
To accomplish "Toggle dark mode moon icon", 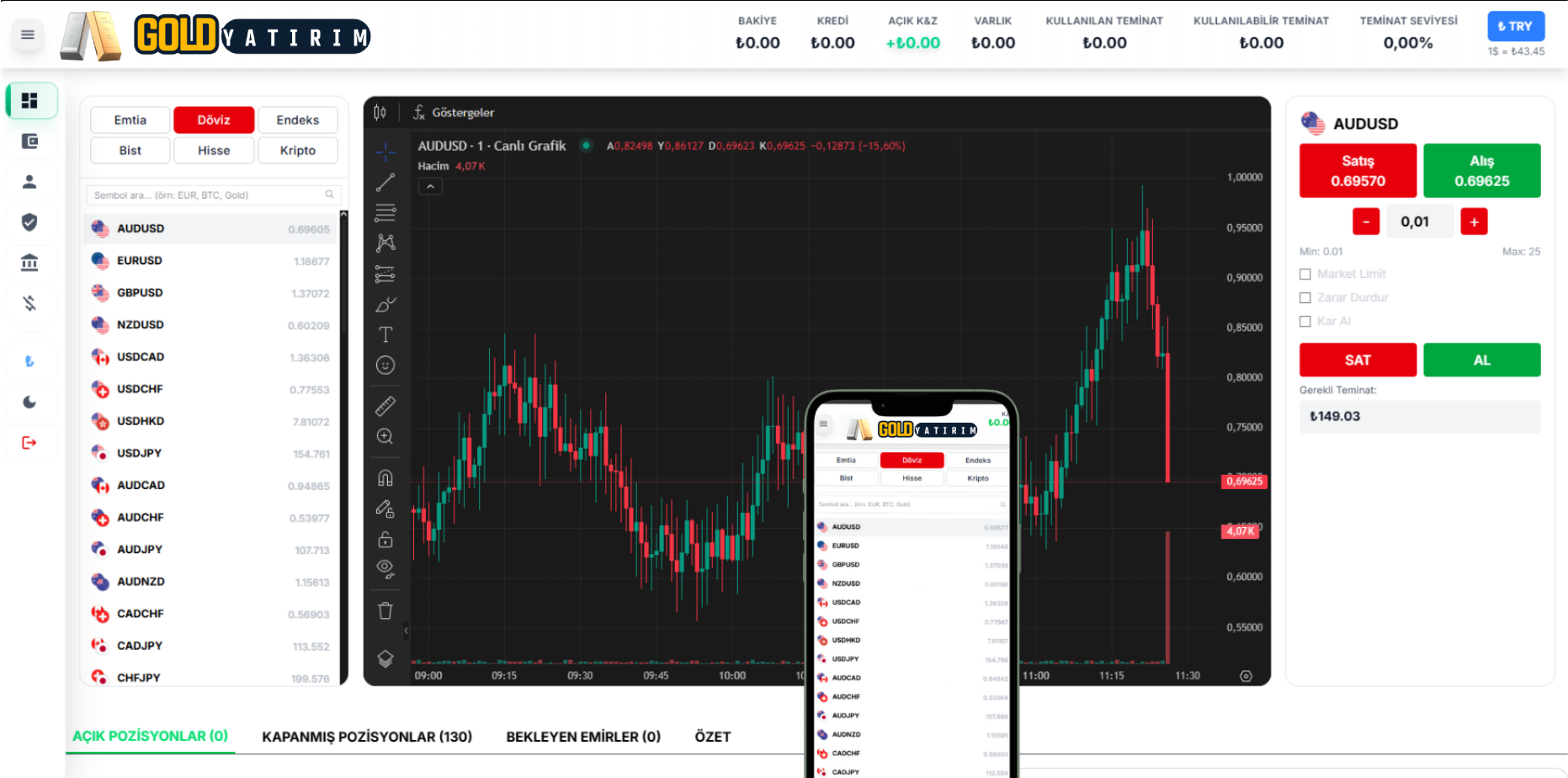I will click(29, 402).
